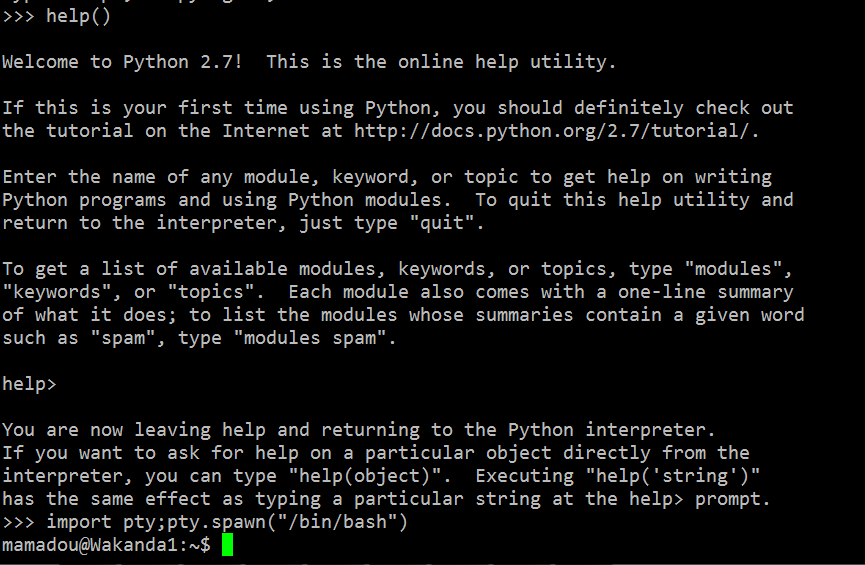Click the mamadou@Wakanda1 bash prompt
The image size is (865, 565).
point(106,545)
